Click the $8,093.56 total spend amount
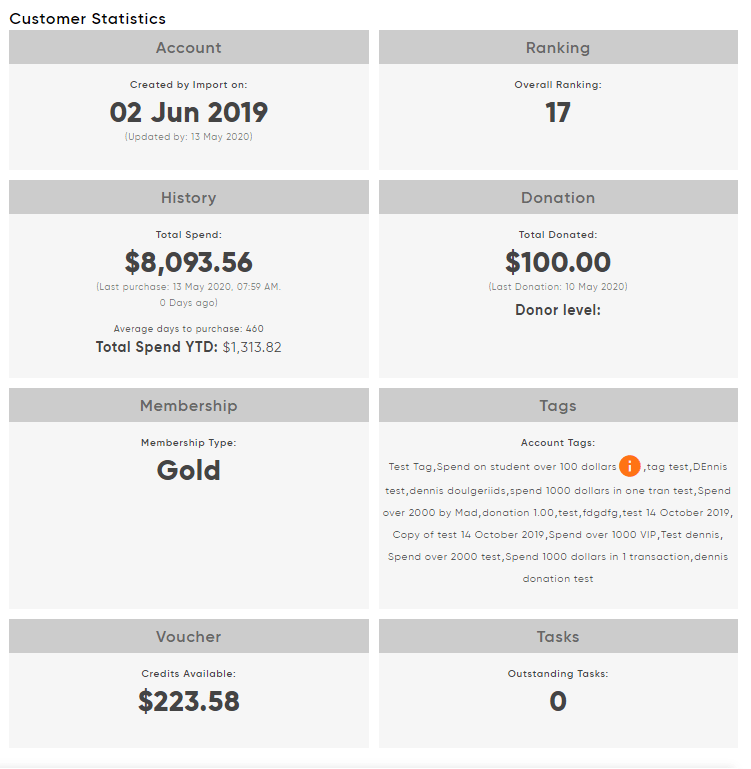The height and width of the screenshot is (769, 751). click(x=189, y=262)
